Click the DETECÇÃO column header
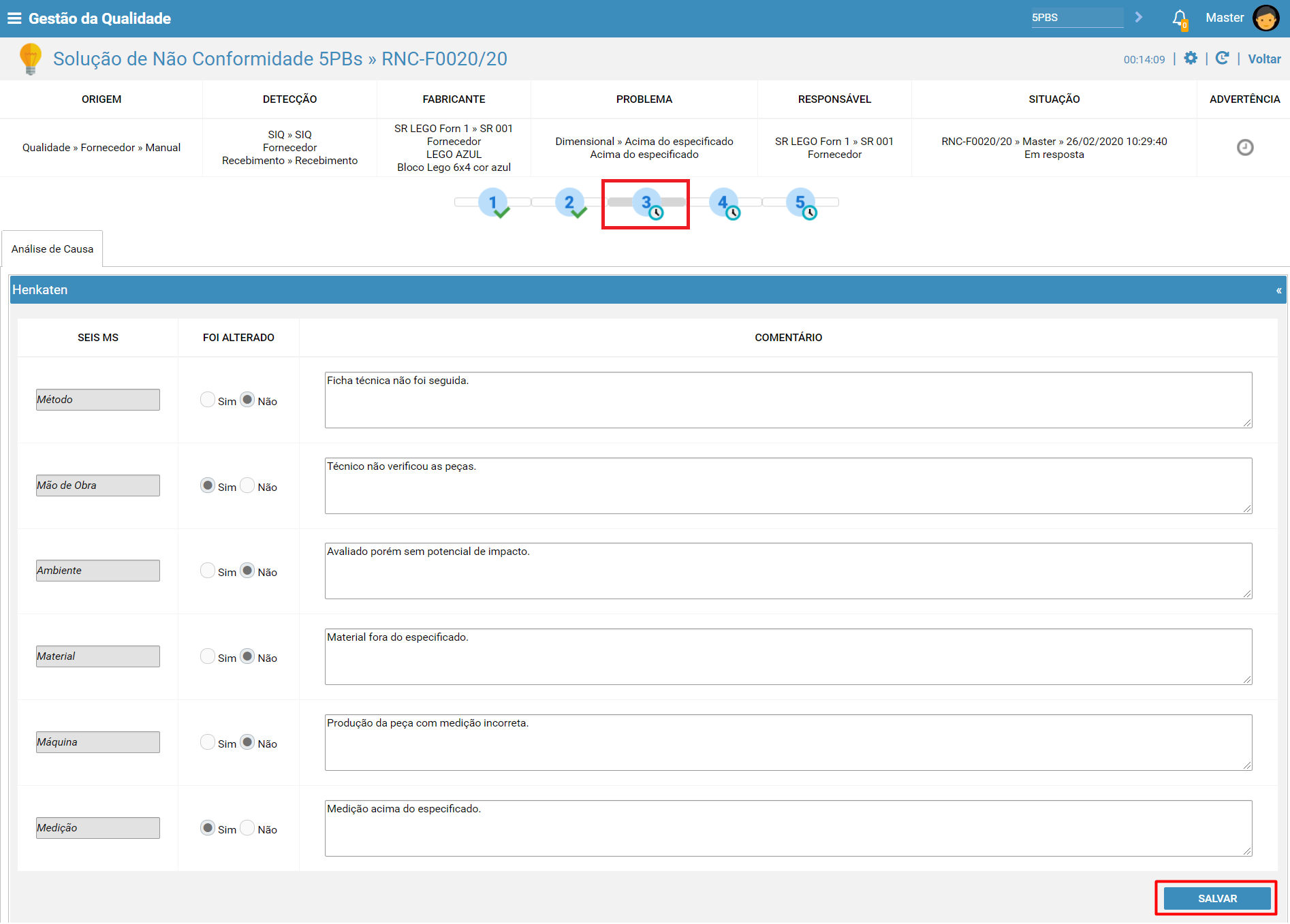The height and width of the screenshot is (924, 1290). [x=289, y=99]
